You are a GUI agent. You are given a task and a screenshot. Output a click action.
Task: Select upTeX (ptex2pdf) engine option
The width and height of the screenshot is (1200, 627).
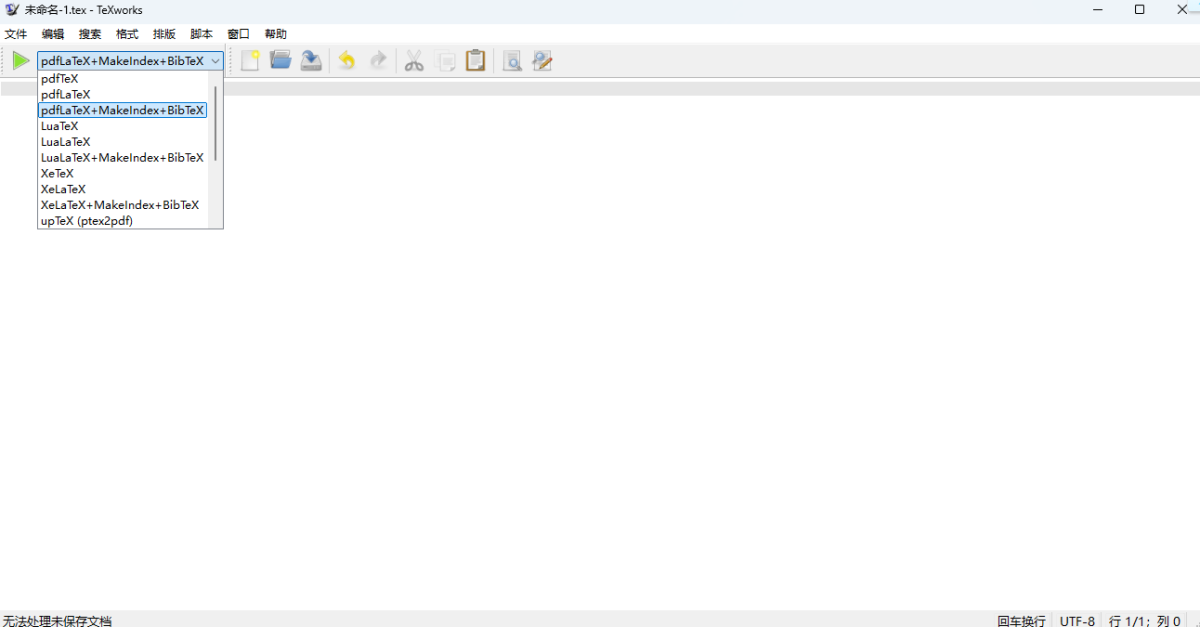86,221
